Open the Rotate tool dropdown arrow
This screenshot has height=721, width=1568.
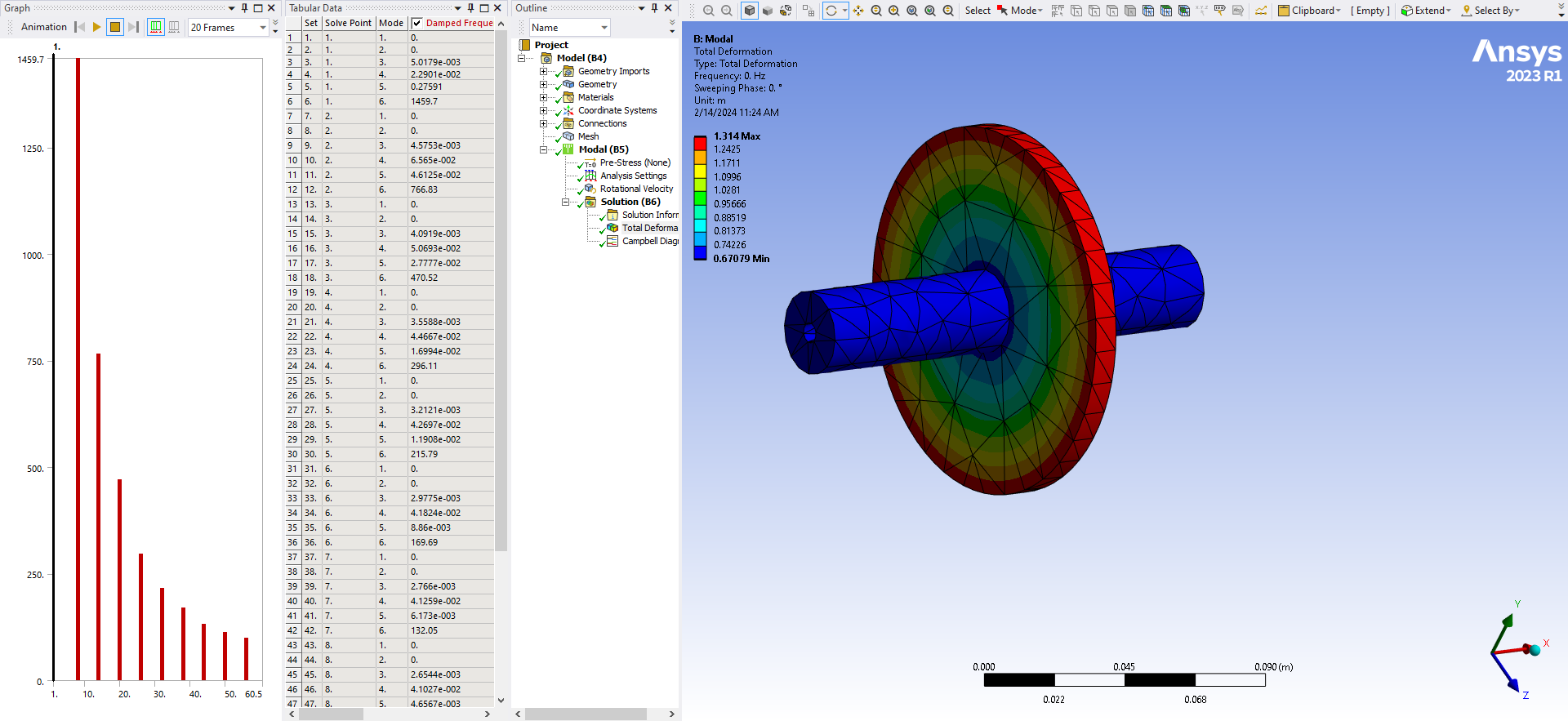point(845,11)
